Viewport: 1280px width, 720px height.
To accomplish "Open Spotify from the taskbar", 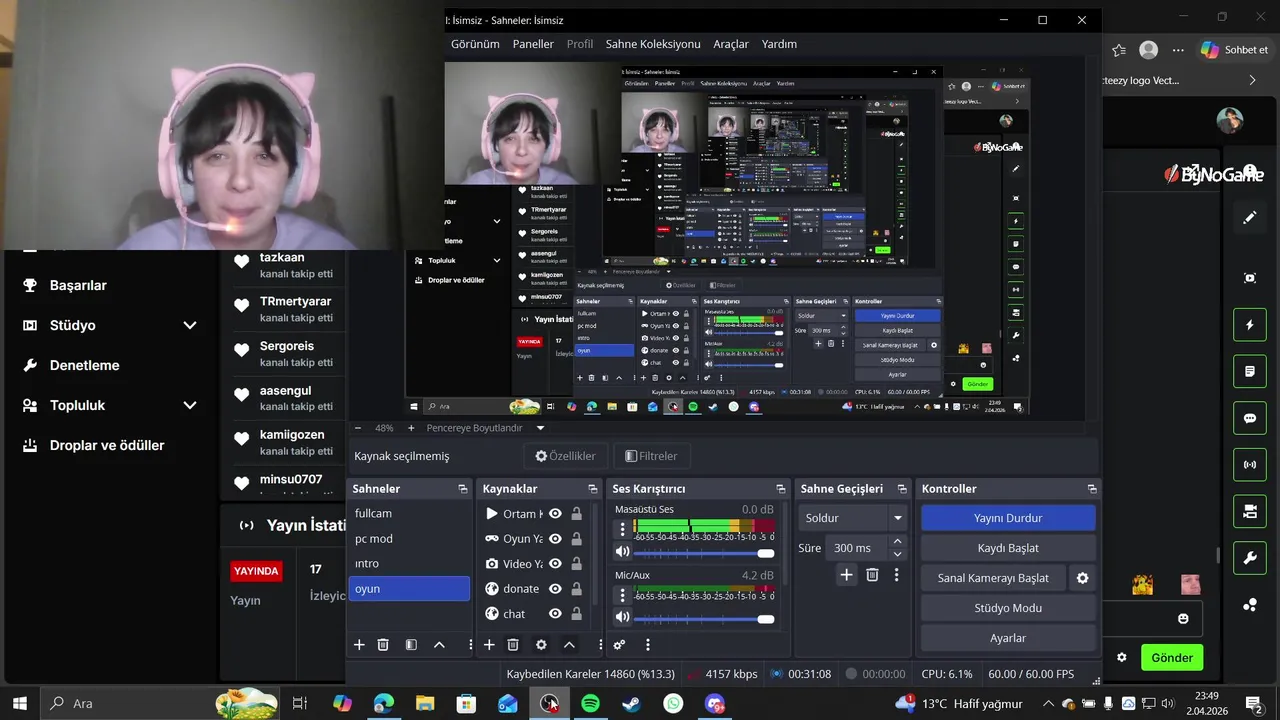I will pos(590,704).
